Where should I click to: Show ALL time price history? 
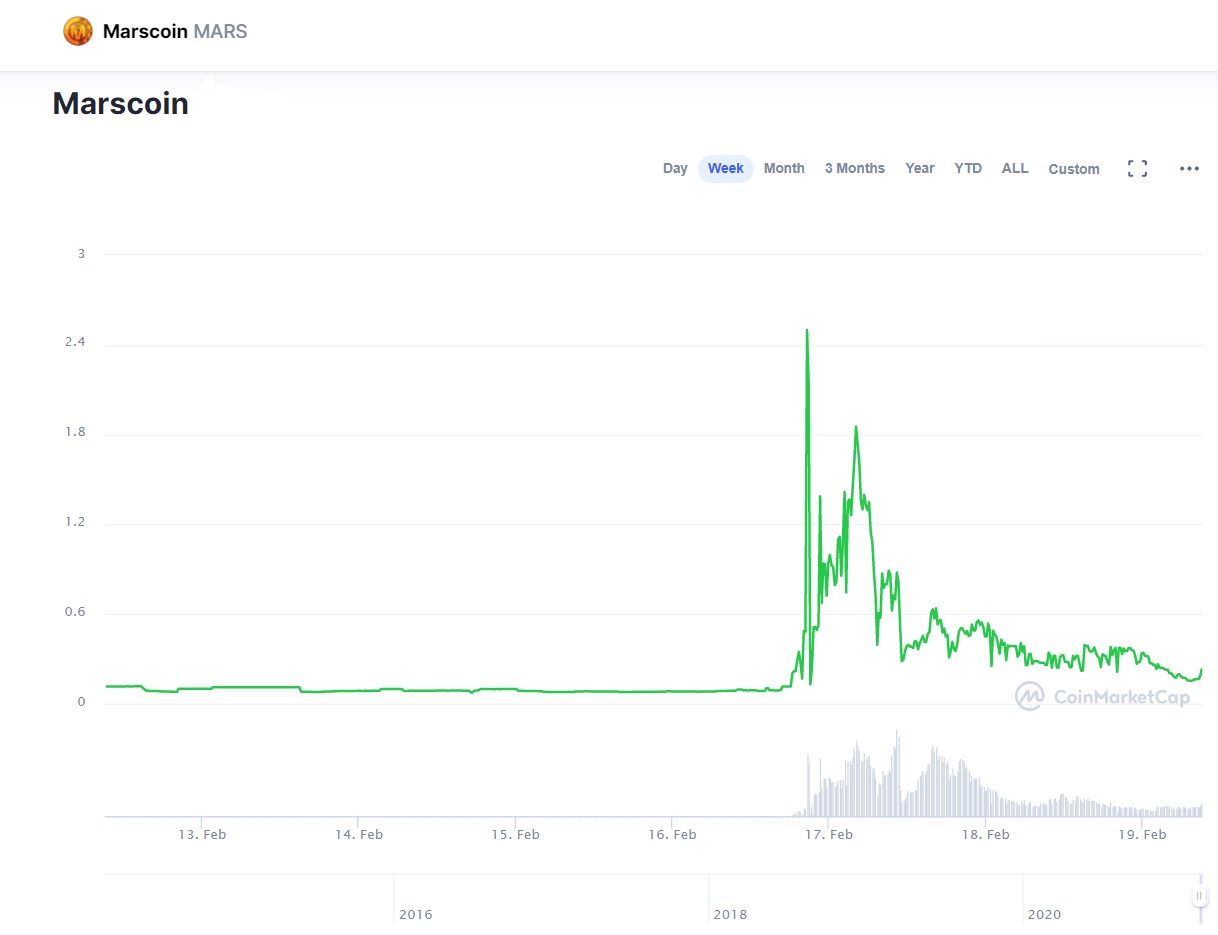tap(1015, 168)
